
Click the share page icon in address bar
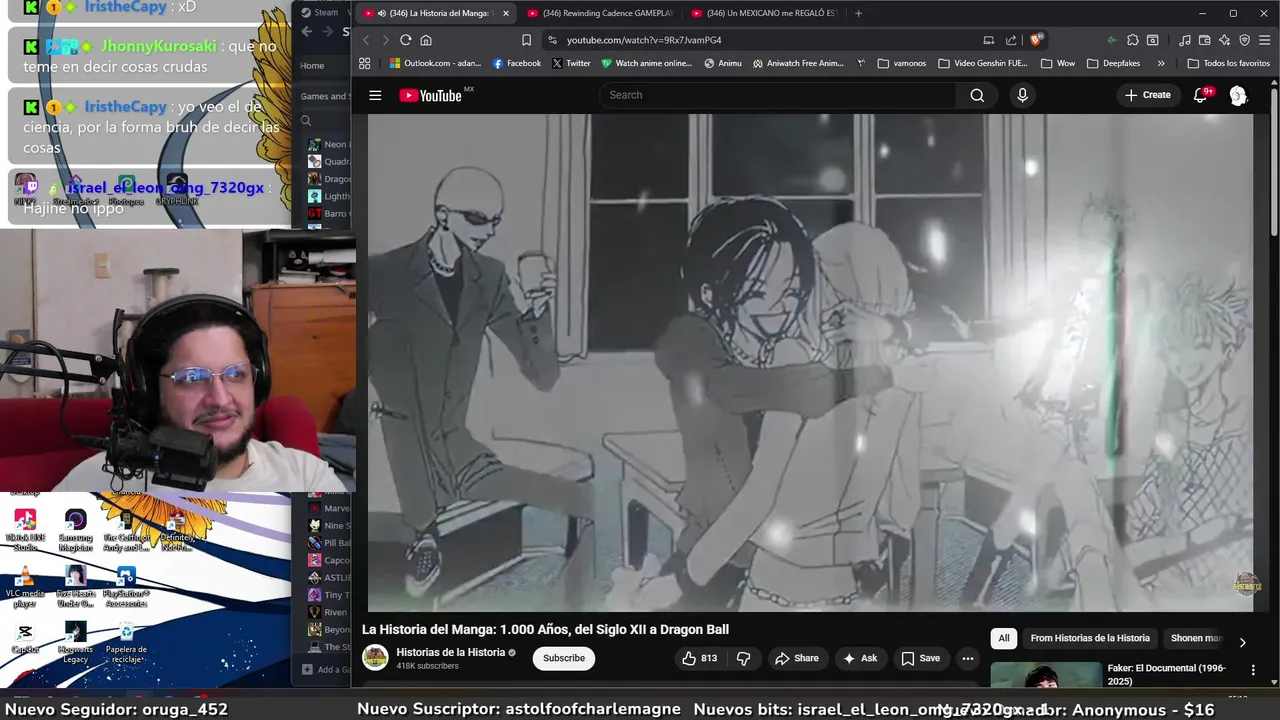point(1011,40)
